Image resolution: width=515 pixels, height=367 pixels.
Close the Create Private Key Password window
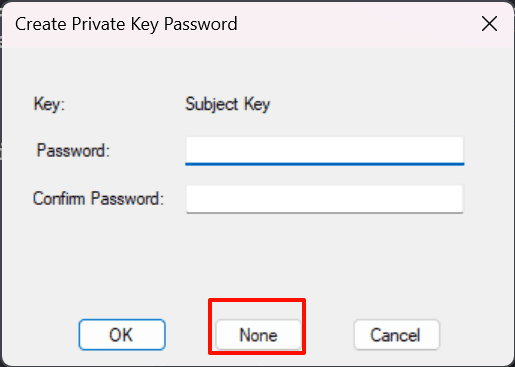coord(489,24)
